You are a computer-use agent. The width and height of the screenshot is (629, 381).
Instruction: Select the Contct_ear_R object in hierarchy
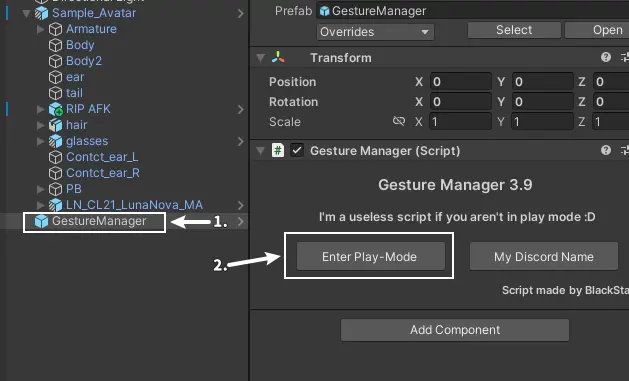click(103, 173)
